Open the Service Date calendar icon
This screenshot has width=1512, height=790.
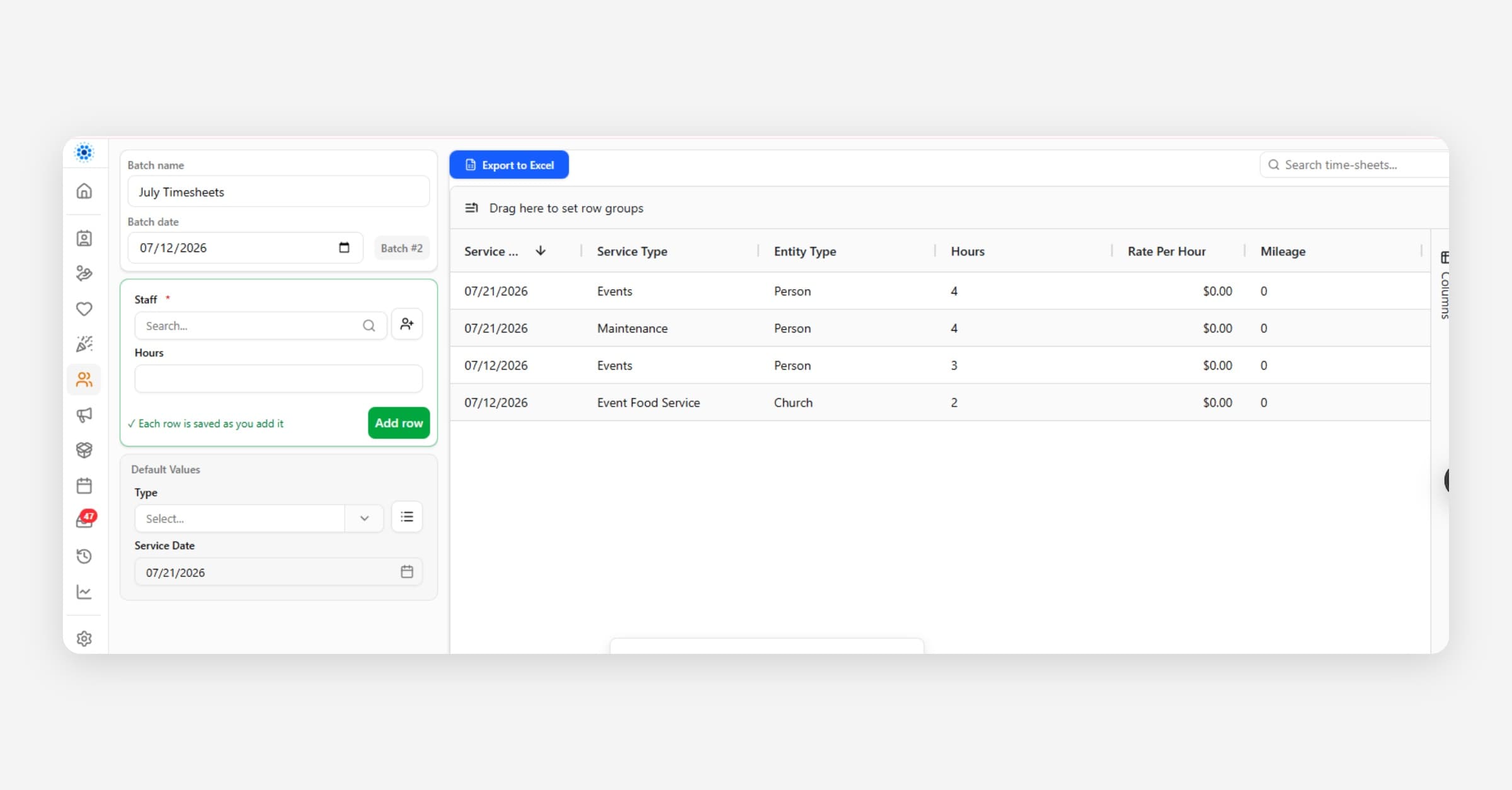point(407,571)
